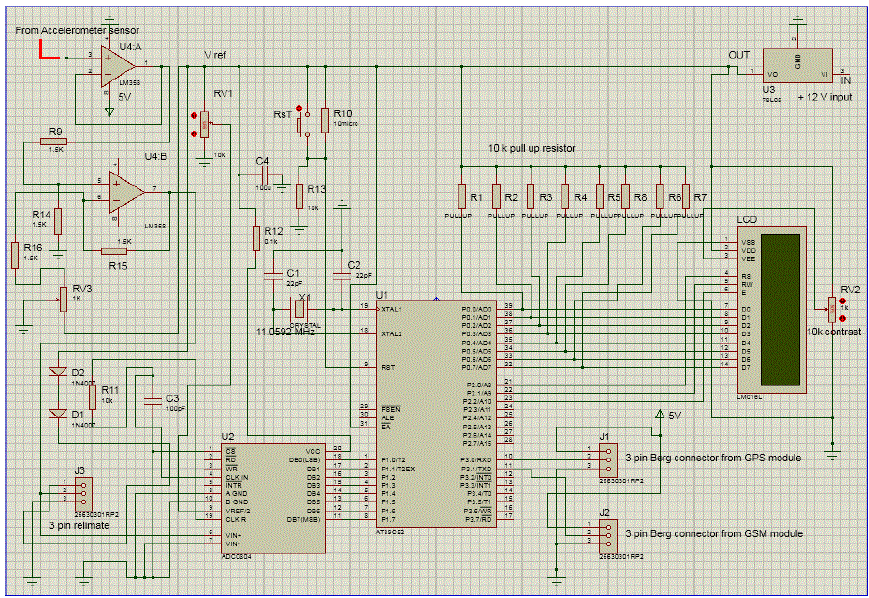The width and height of the screenshot is (869, 598).
Task: Click the J3 3-pin relimate connector
Action: (83, 493)
